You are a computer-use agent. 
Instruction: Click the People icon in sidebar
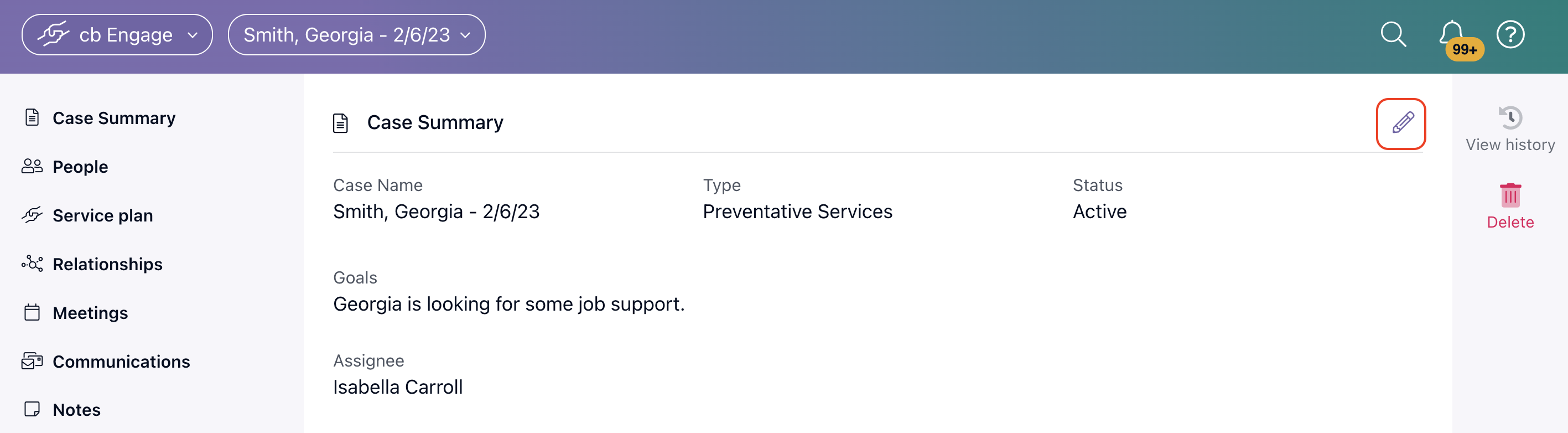click(x=32, y=166)
